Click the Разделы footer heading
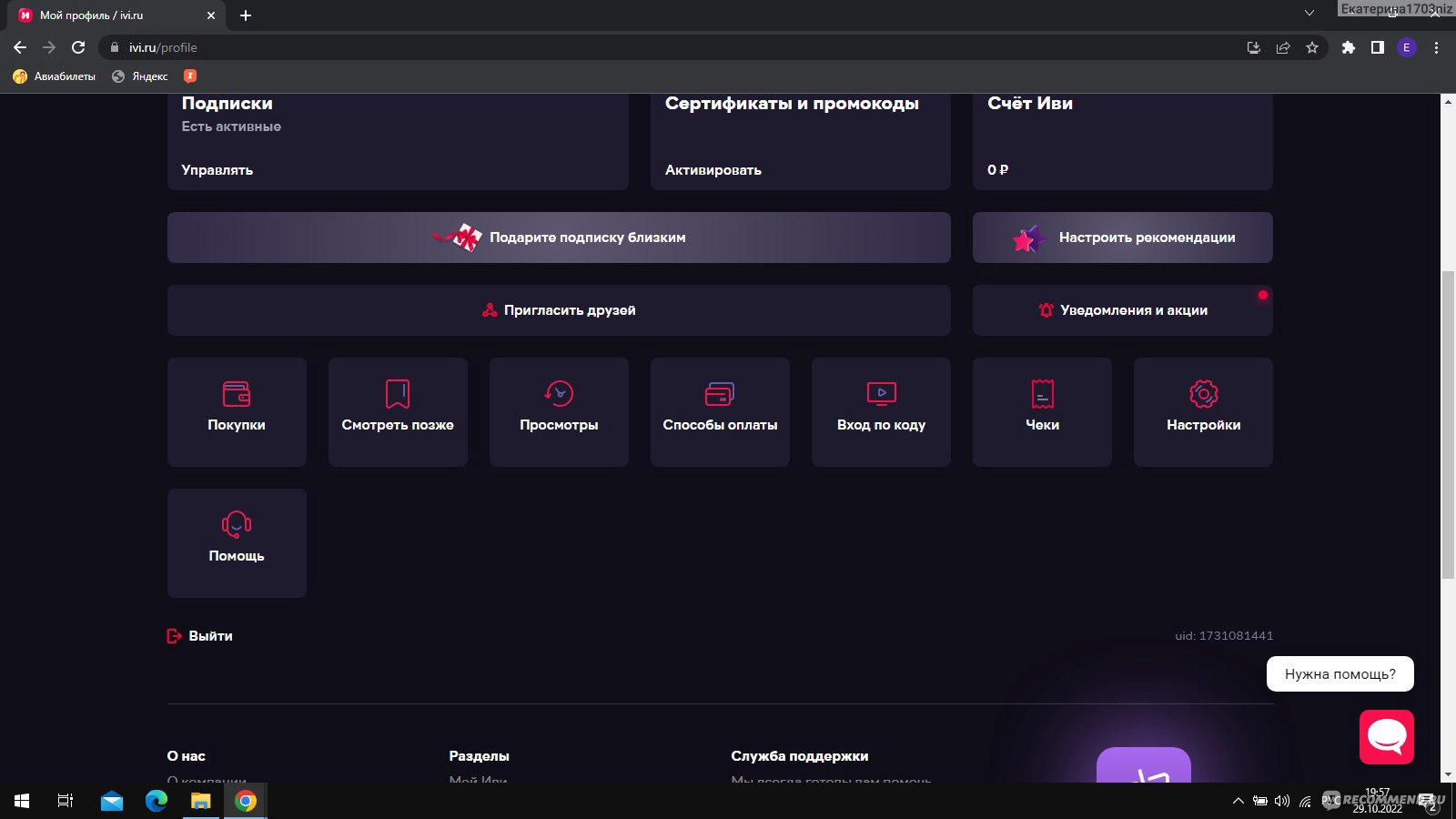1456x819 pixels. (x=479, y=756)
